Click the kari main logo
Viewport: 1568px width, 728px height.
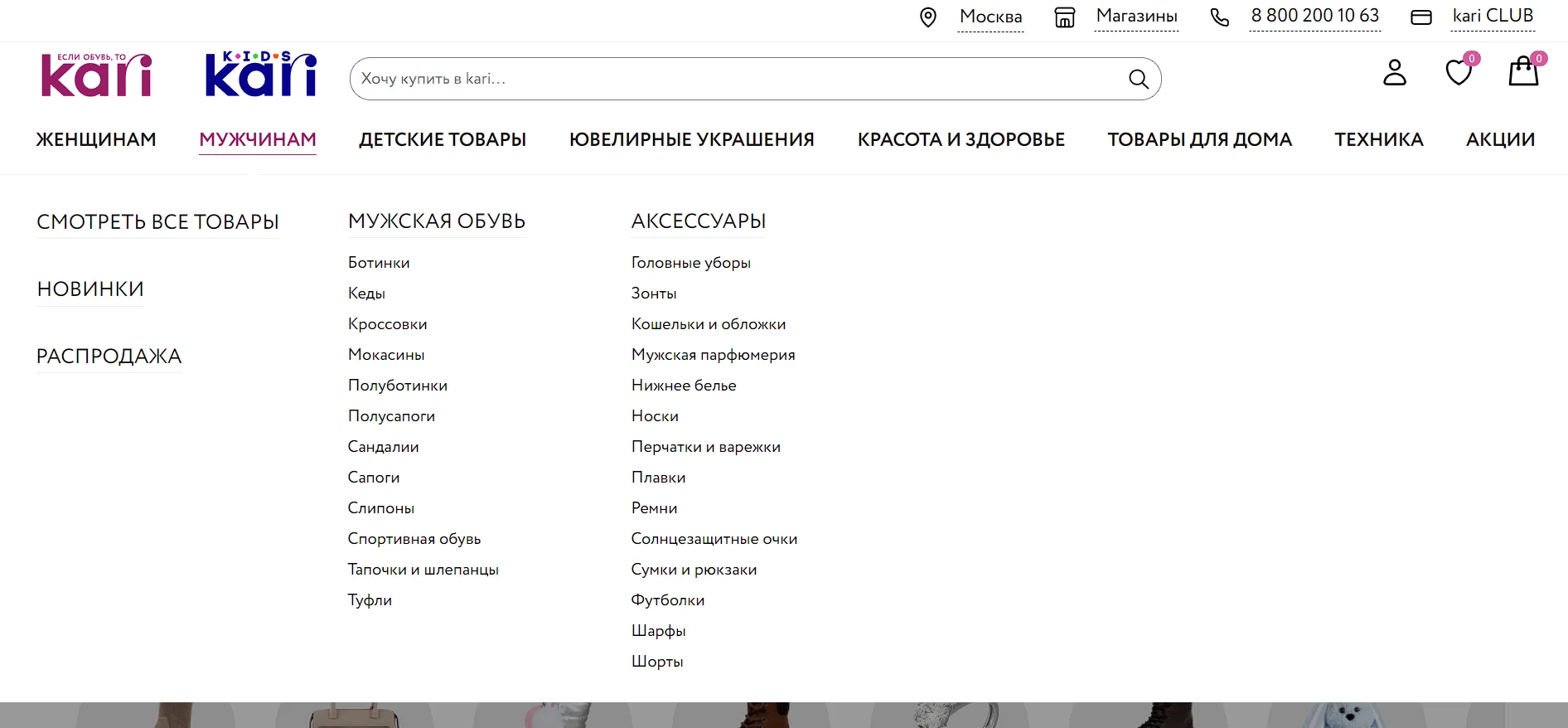[96, 75]
